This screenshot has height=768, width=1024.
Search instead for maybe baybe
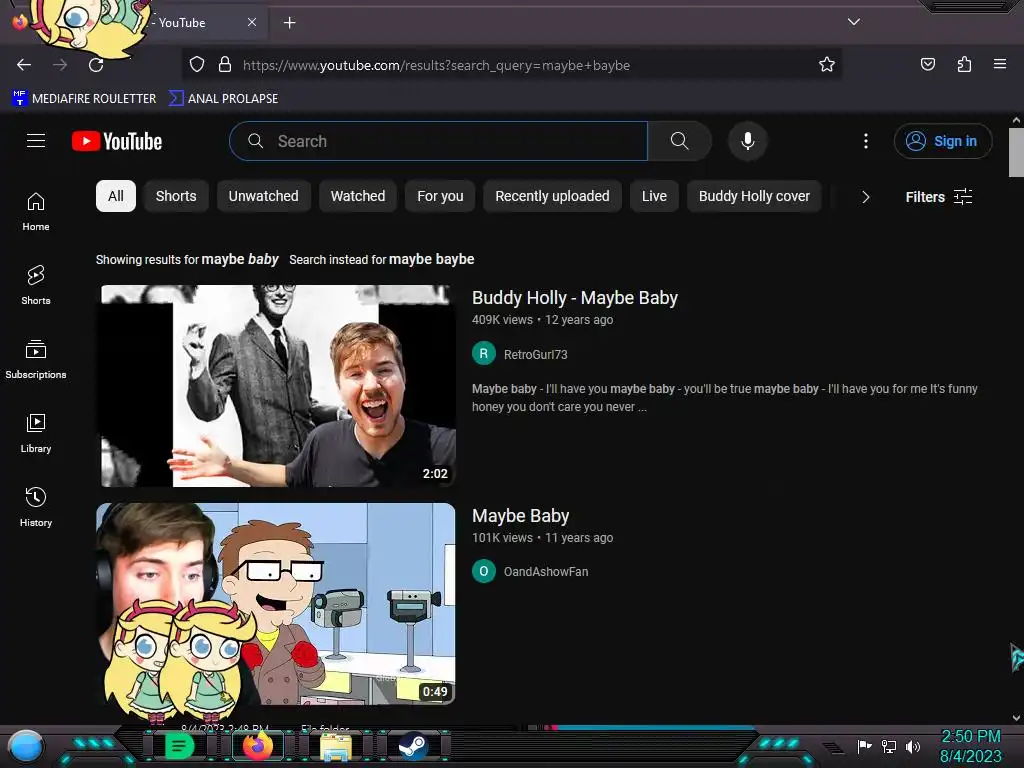click(x=432, y=259)
